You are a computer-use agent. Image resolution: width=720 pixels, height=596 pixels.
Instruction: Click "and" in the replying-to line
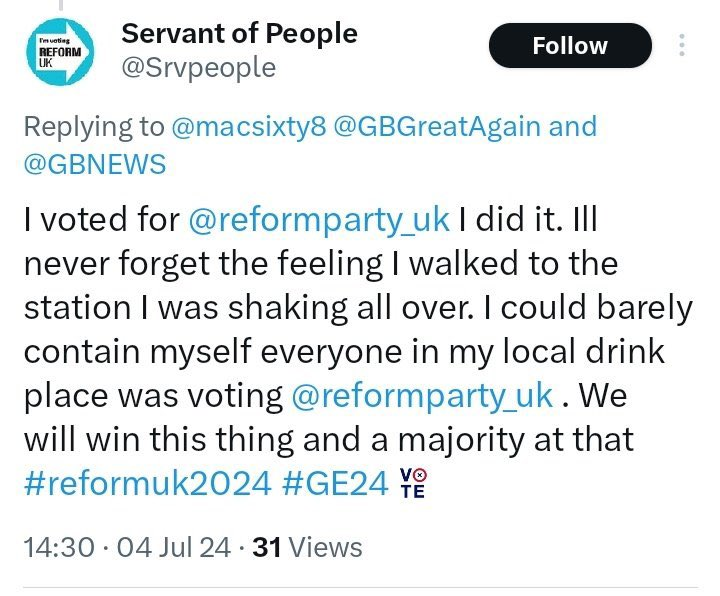point(572,127)
